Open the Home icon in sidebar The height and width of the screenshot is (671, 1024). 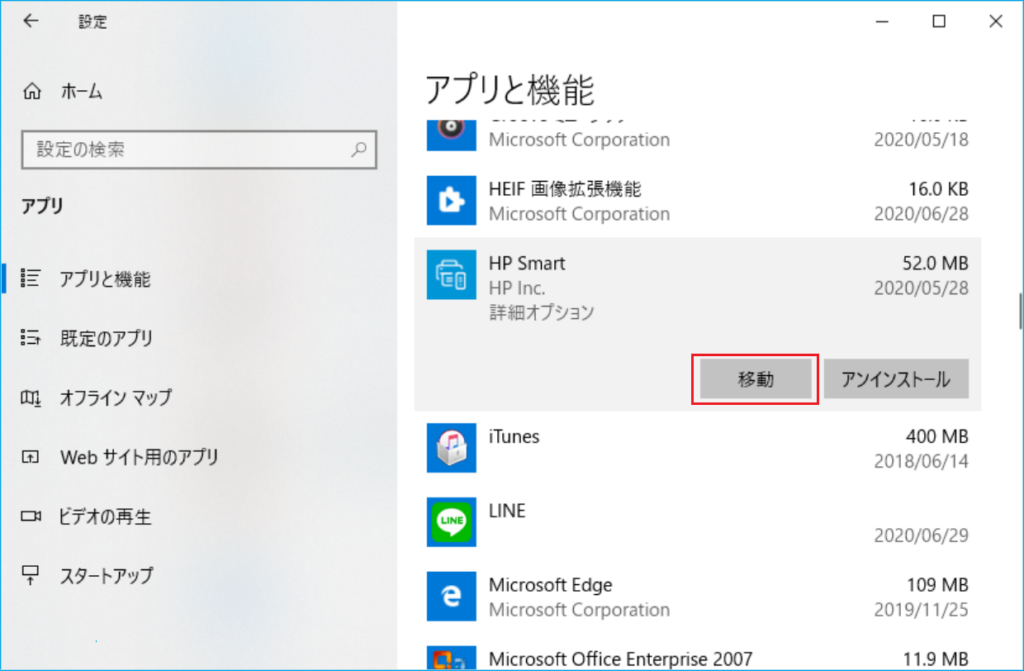(32, 91)
